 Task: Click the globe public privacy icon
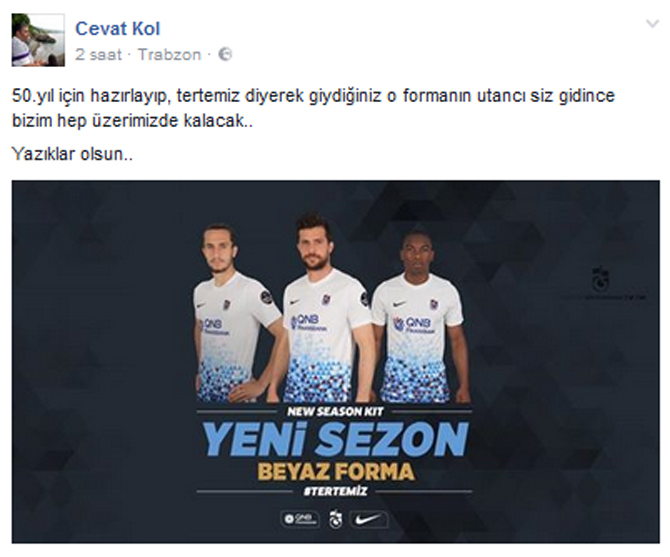(225, 55)
